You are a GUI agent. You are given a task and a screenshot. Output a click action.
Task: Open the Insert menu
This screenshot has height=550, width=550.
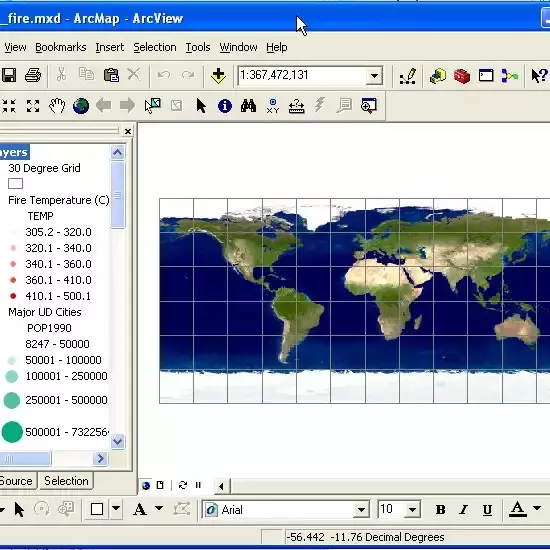click(110, 47)
